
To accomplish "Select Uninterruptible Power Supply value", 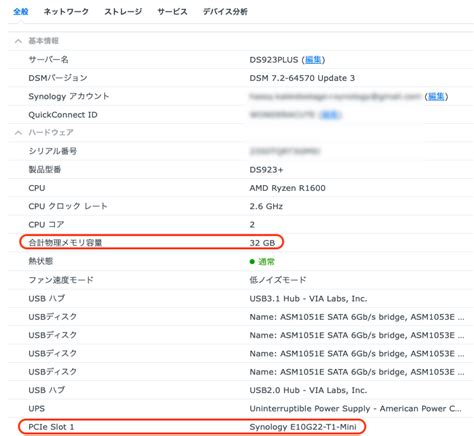I will click(355, 408).
